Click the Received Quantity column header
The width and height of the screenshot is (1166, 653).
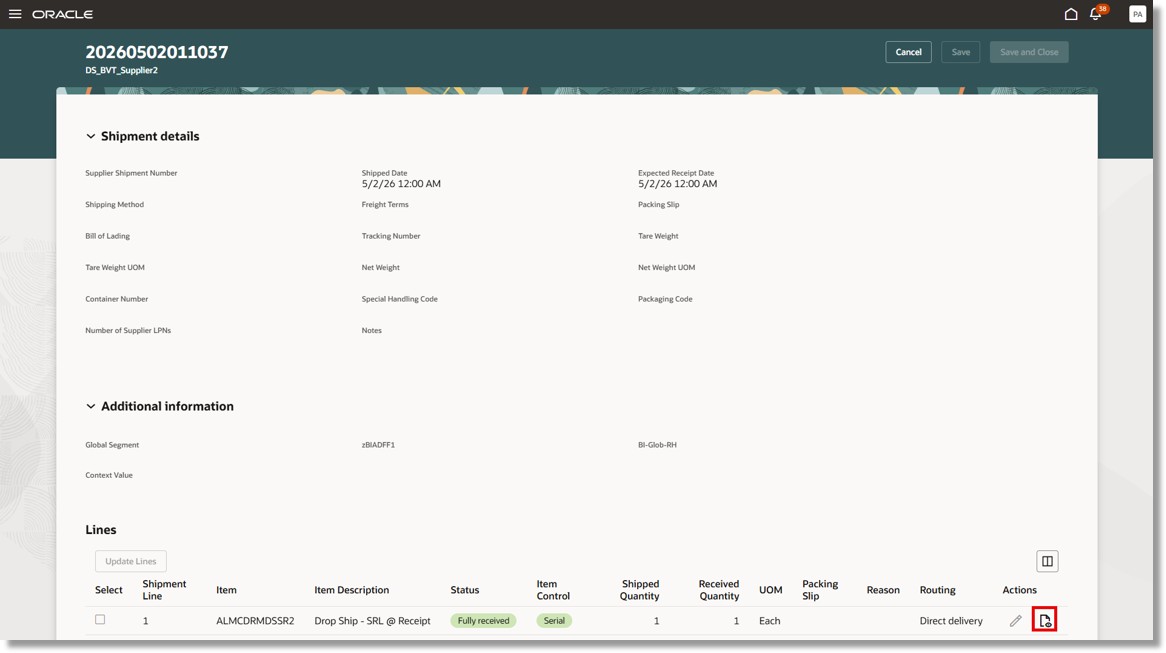click(x=719, y=590)
